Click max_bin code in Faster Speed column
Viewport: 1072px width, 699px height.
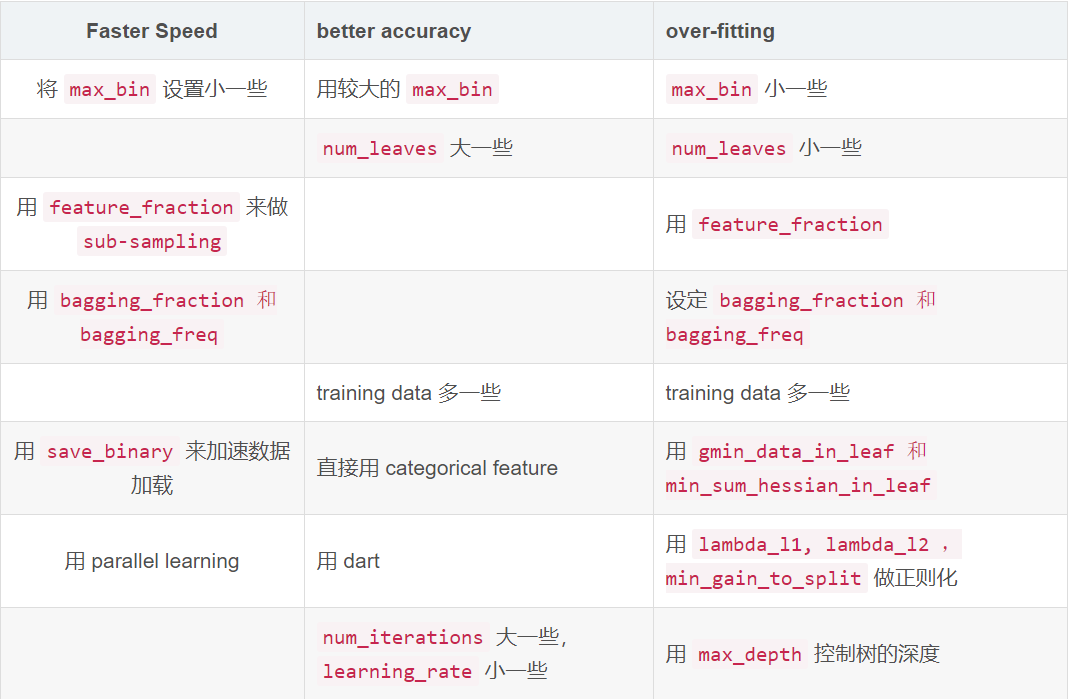tap(109, 89)
